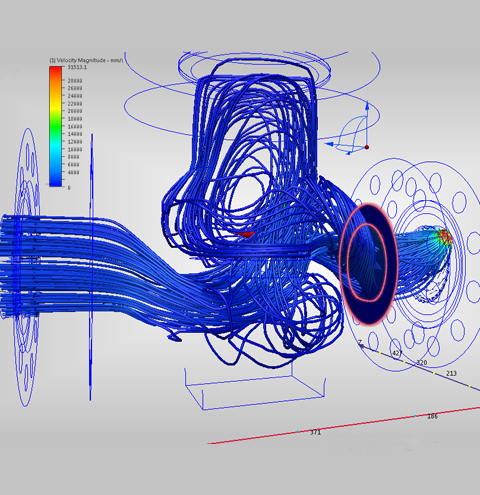Click the green band of the velocity legend
The height and width of the screenshot is (495, 480).
tap(56, 127)
